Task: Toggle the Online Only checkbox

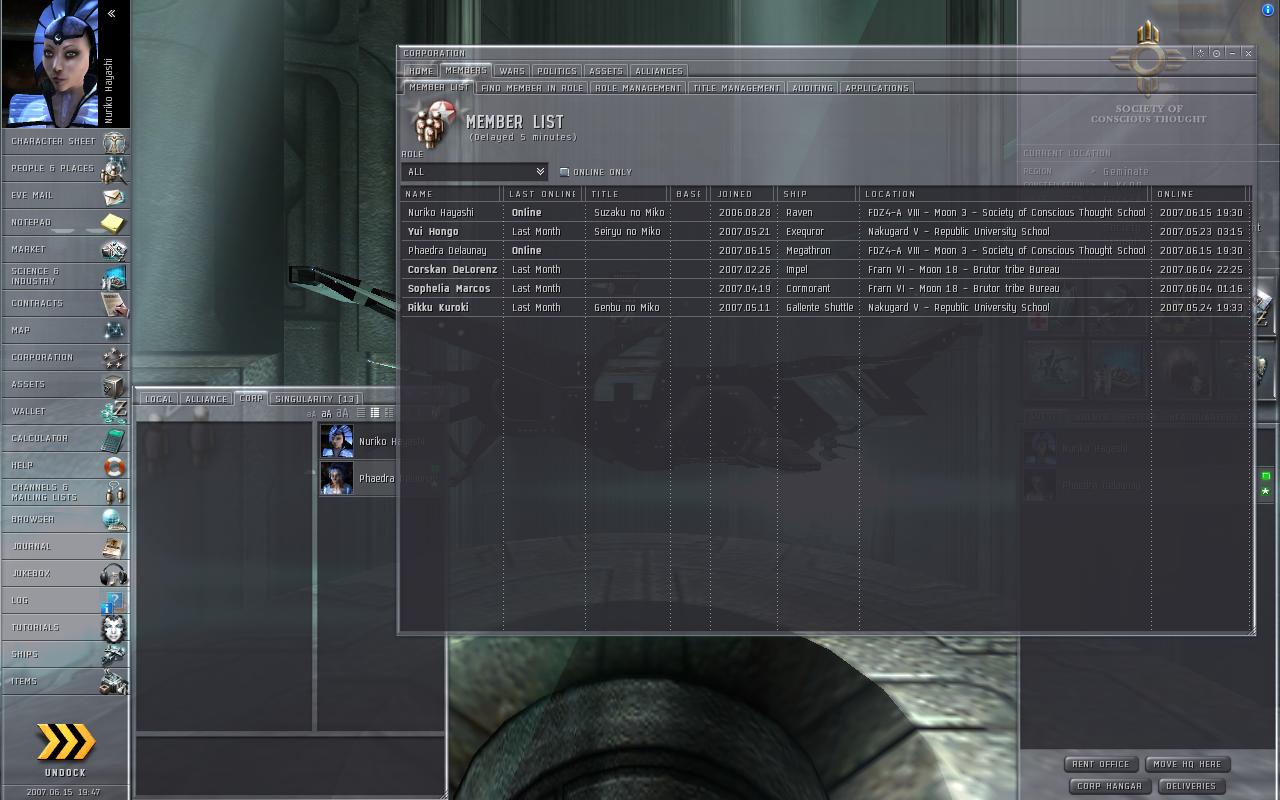Action: pos(564,172)
